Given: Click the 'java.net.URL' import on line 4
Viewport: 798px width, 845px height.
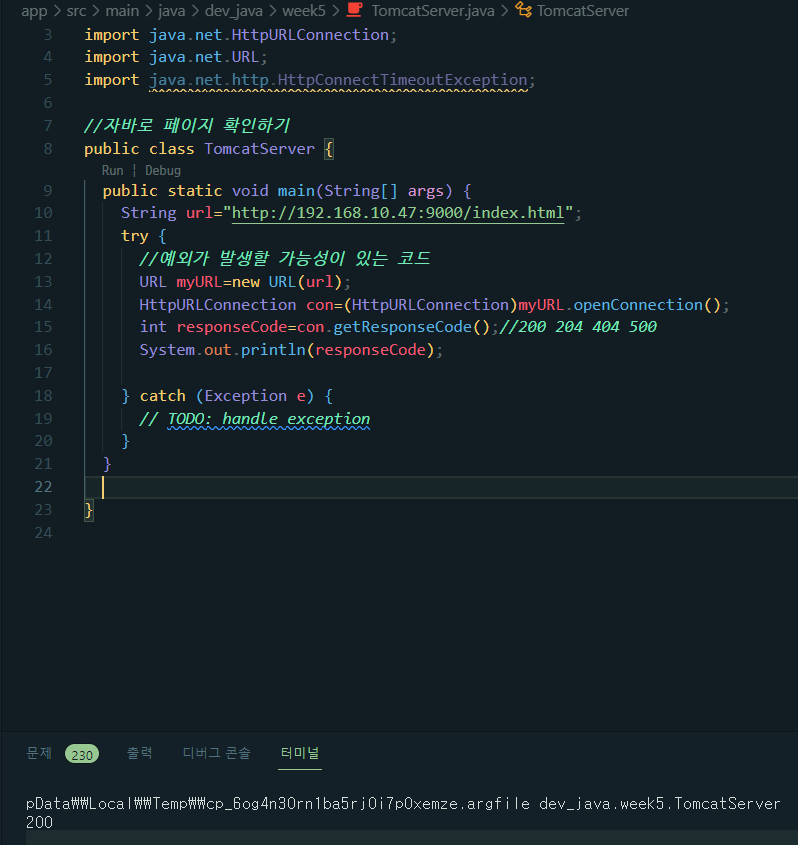Looking at the screenshot, I should point(204,57).
